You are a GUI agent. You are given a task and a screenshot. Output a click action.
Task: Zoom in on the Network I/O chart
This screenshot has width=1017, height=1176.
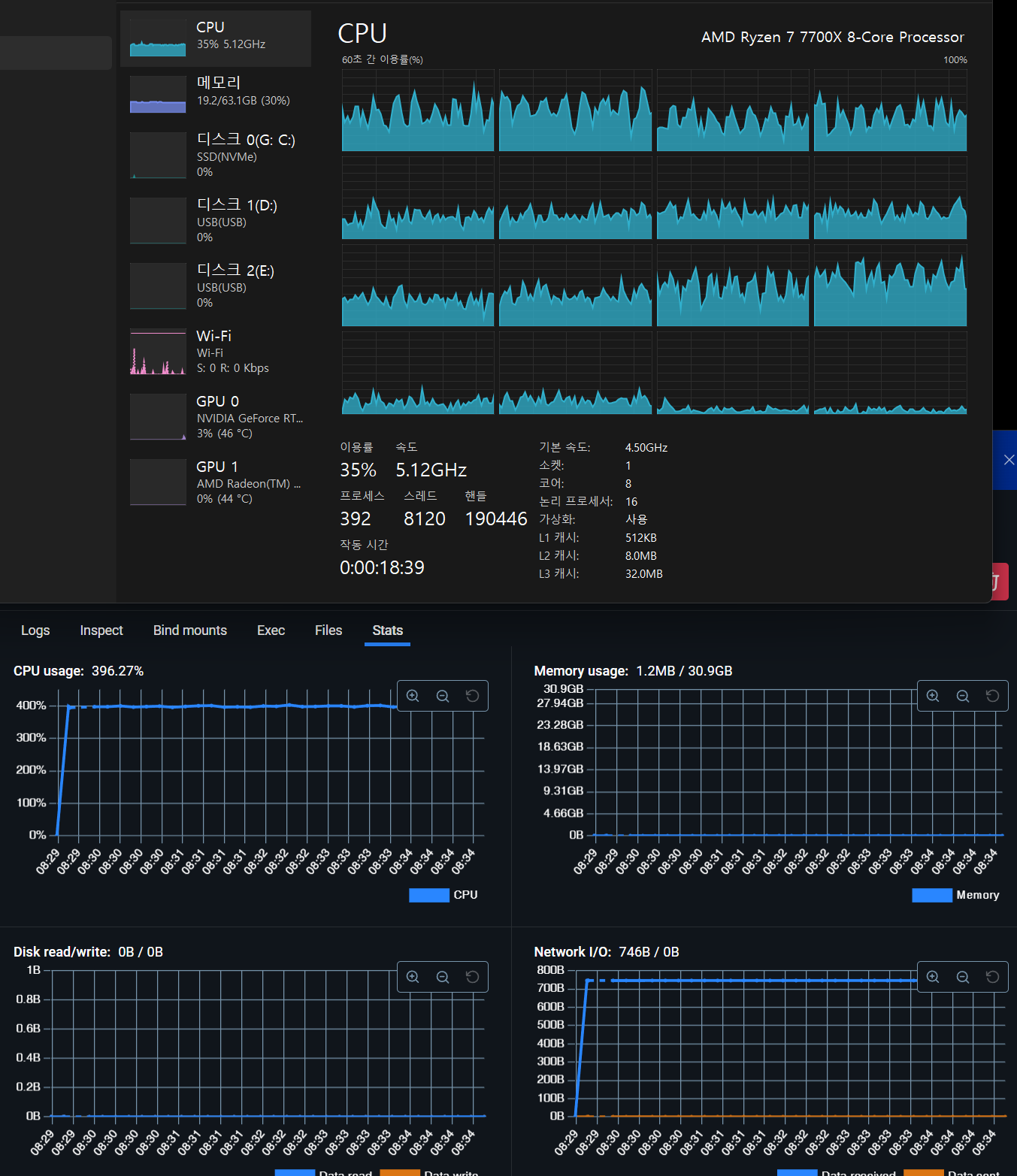click(x=933, y=977)
